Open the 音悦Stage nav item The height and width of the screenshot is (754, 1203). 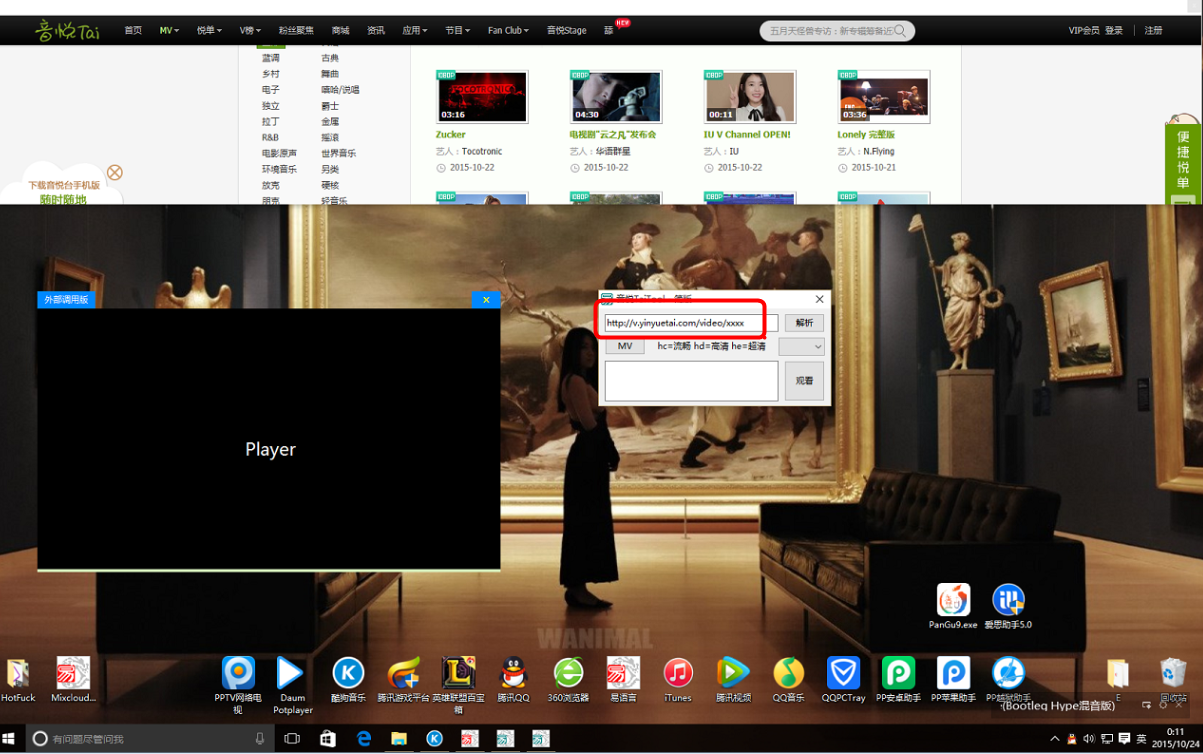(x=566, y=31)
